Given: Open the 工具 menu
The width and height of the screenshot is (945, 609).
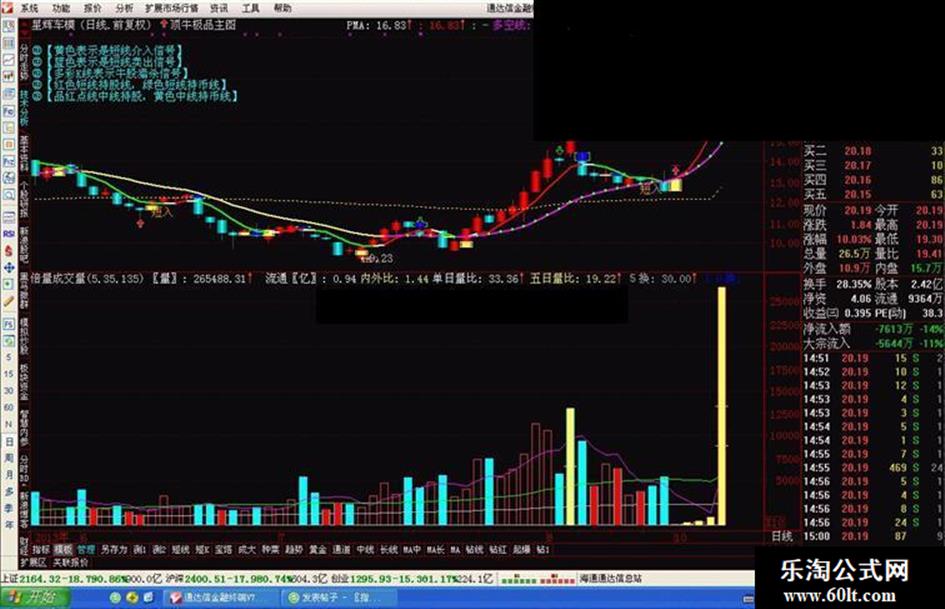Looking at the screenshot, I should 250,8.
